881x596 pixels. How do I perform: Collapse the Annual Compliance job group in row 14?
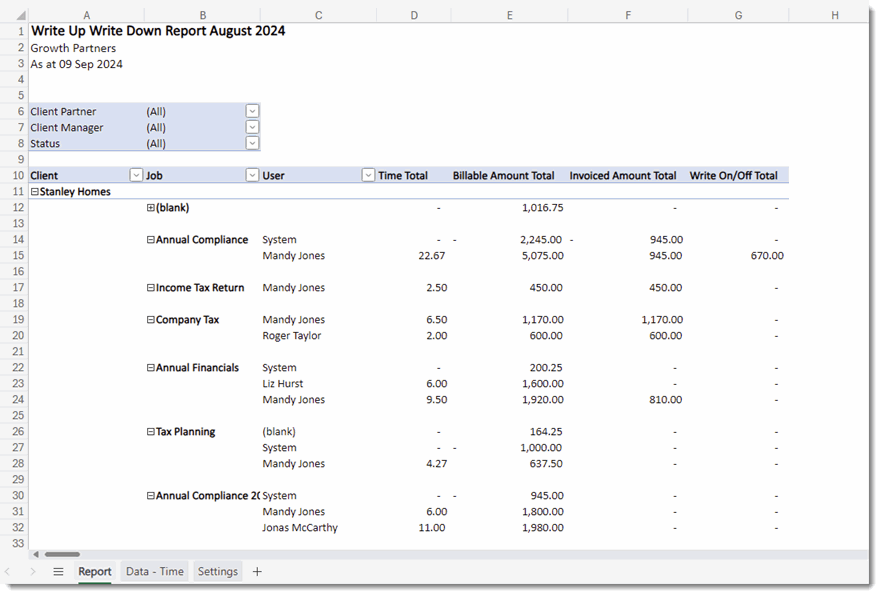pos(151,239)
